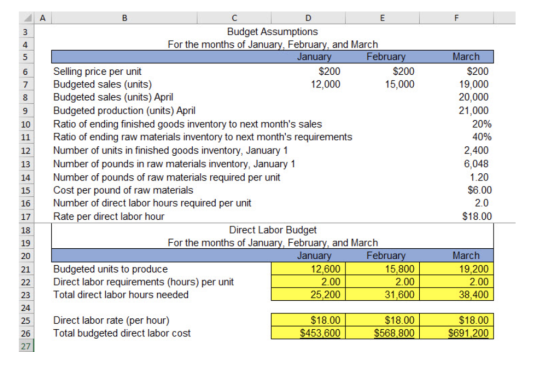Click 'Cost per pound of raw materials' label

pyautogui.click(x=123, y=190)
